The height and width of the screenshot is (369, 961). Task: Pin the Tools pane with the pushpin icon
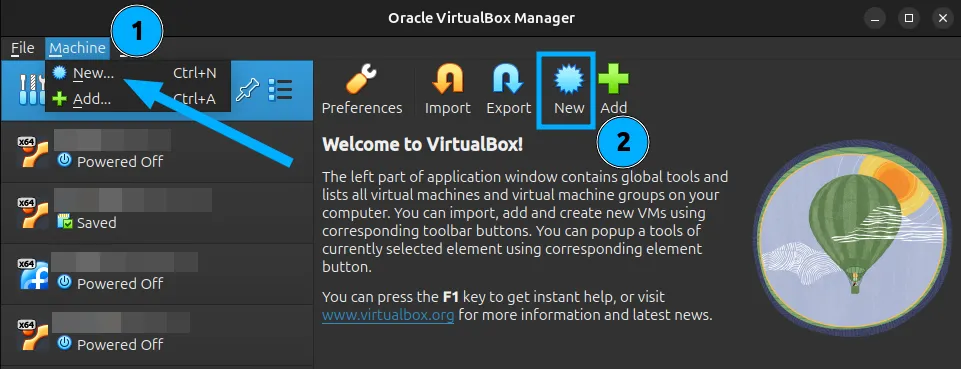[x=248, y=90]
